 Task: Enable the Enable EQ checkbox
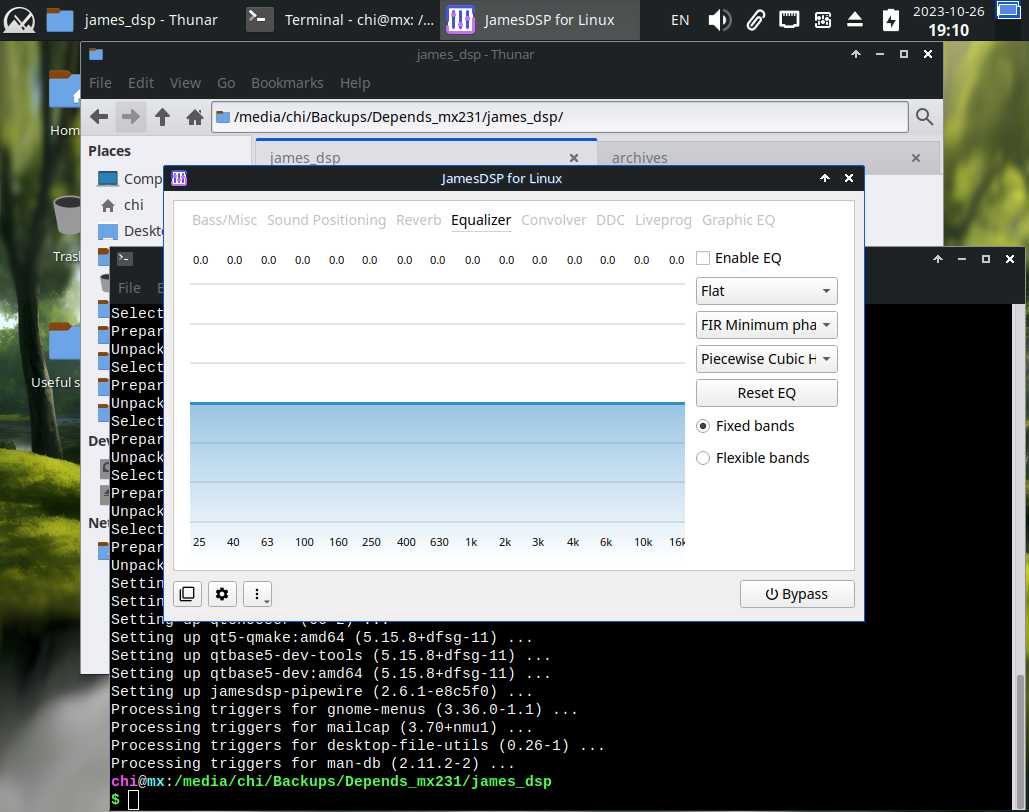[703, 258]
